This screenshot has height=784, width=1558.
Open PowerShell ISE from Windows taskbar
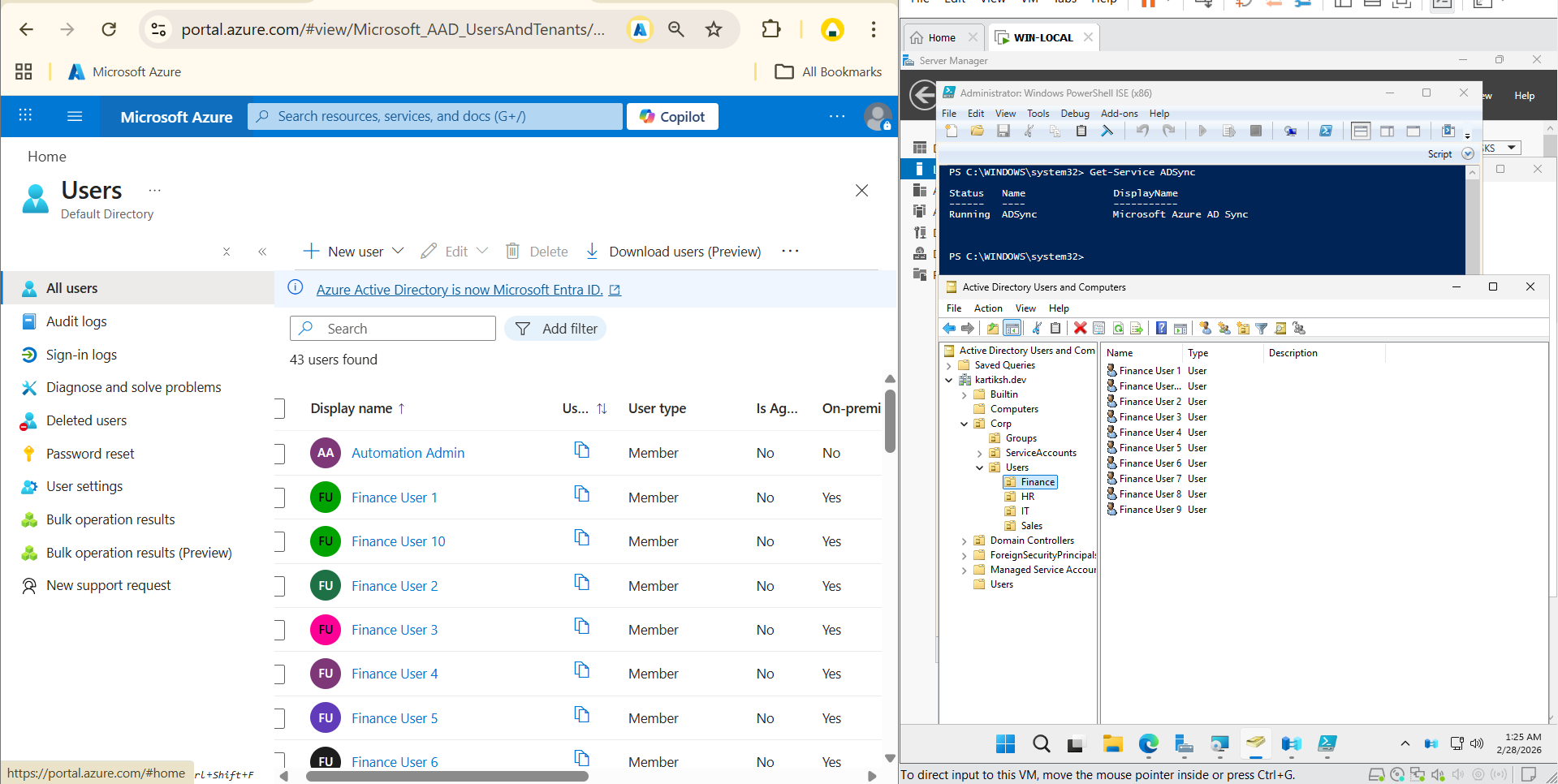click(1327, 743)
